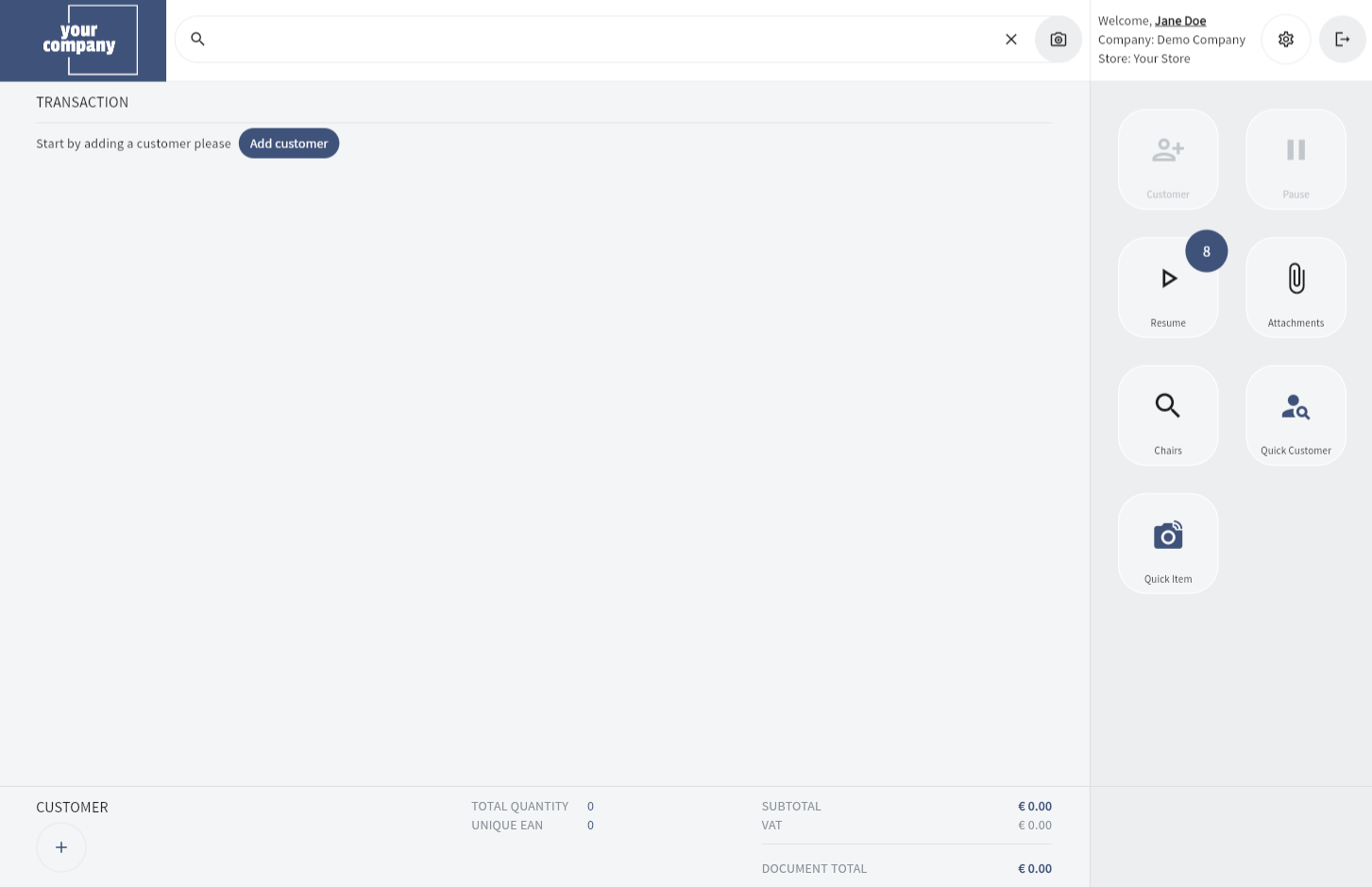Click the Store: Your Store text
1372x887 pixels.
(1143, 59)
